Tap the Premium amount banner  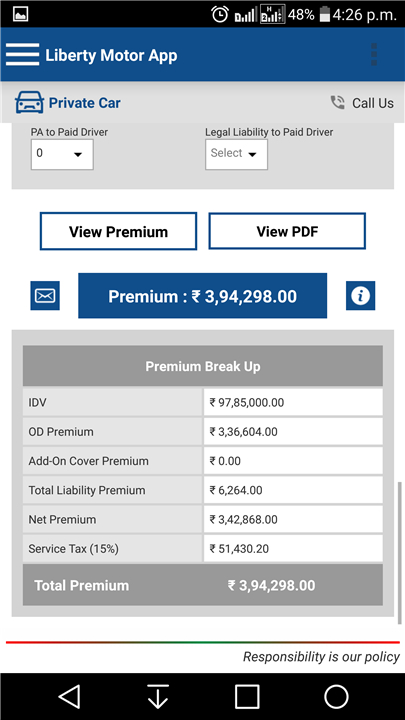(202, 296)
